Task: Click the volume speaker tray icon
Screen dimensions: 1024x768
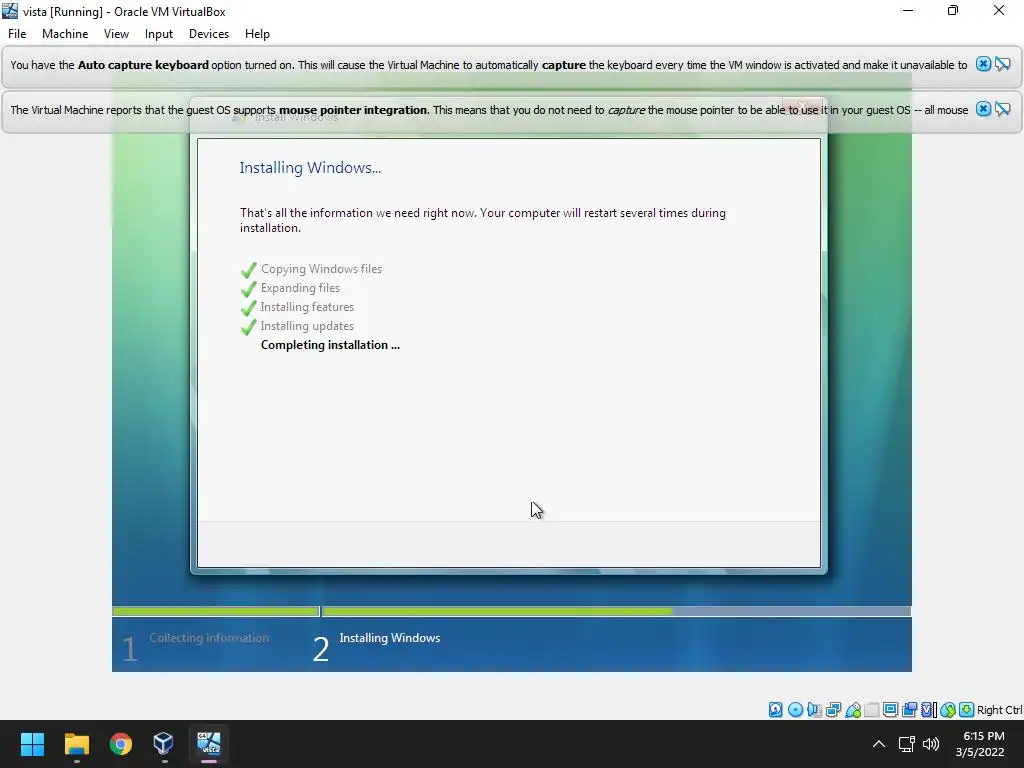Action: [931, 743]
